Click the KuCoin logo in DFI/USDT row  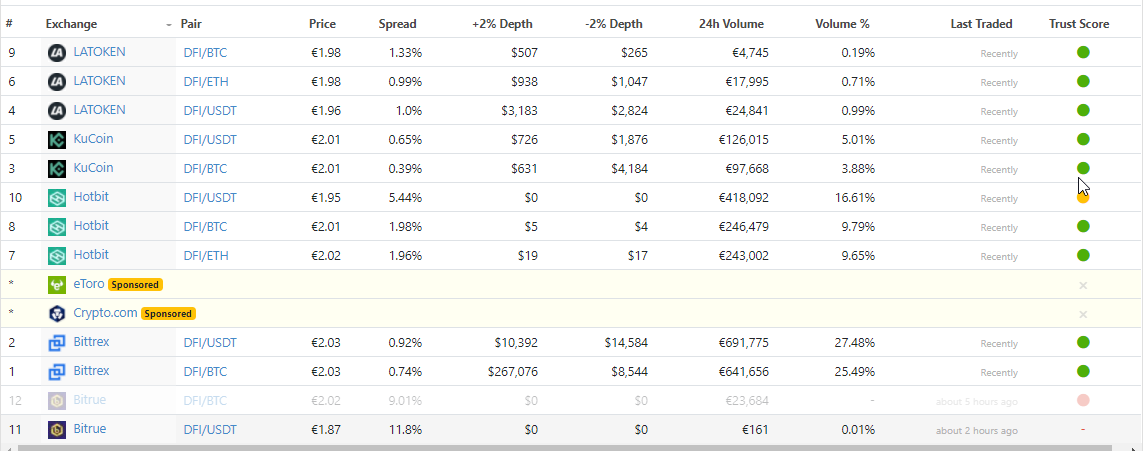(57, 140)
